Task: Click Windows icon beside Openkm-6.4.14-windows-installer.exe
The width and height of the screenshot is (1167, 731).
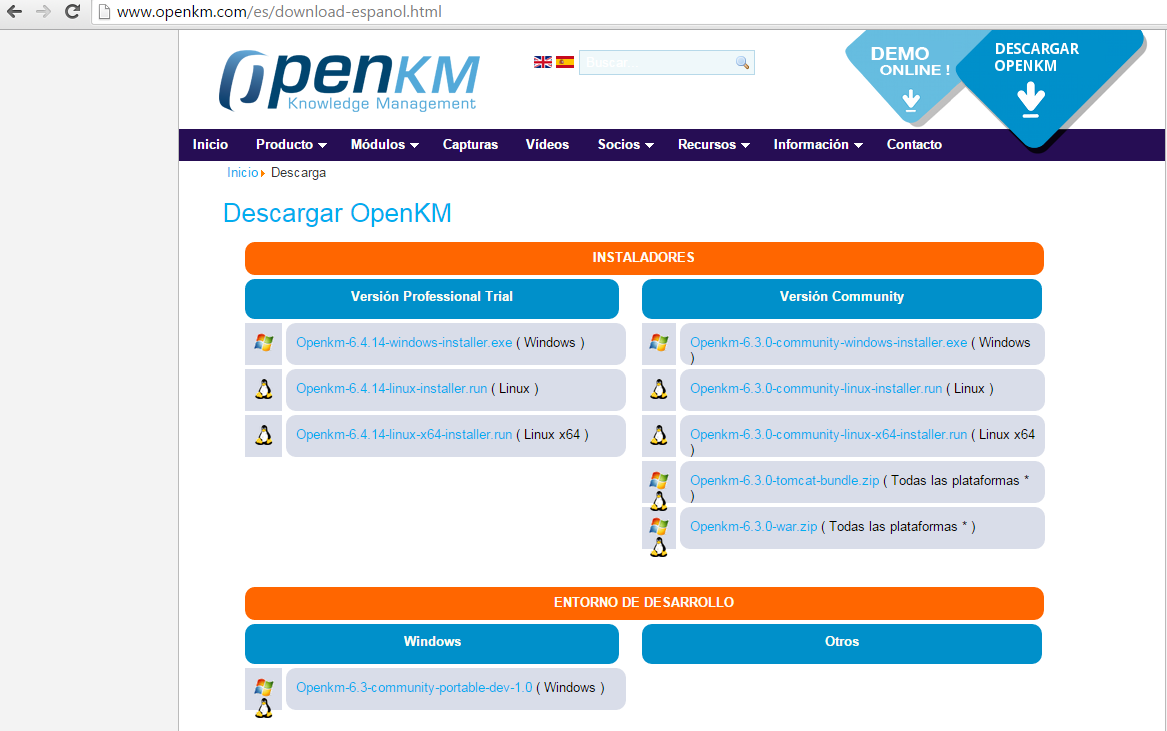Action: (x=264, y=343)
